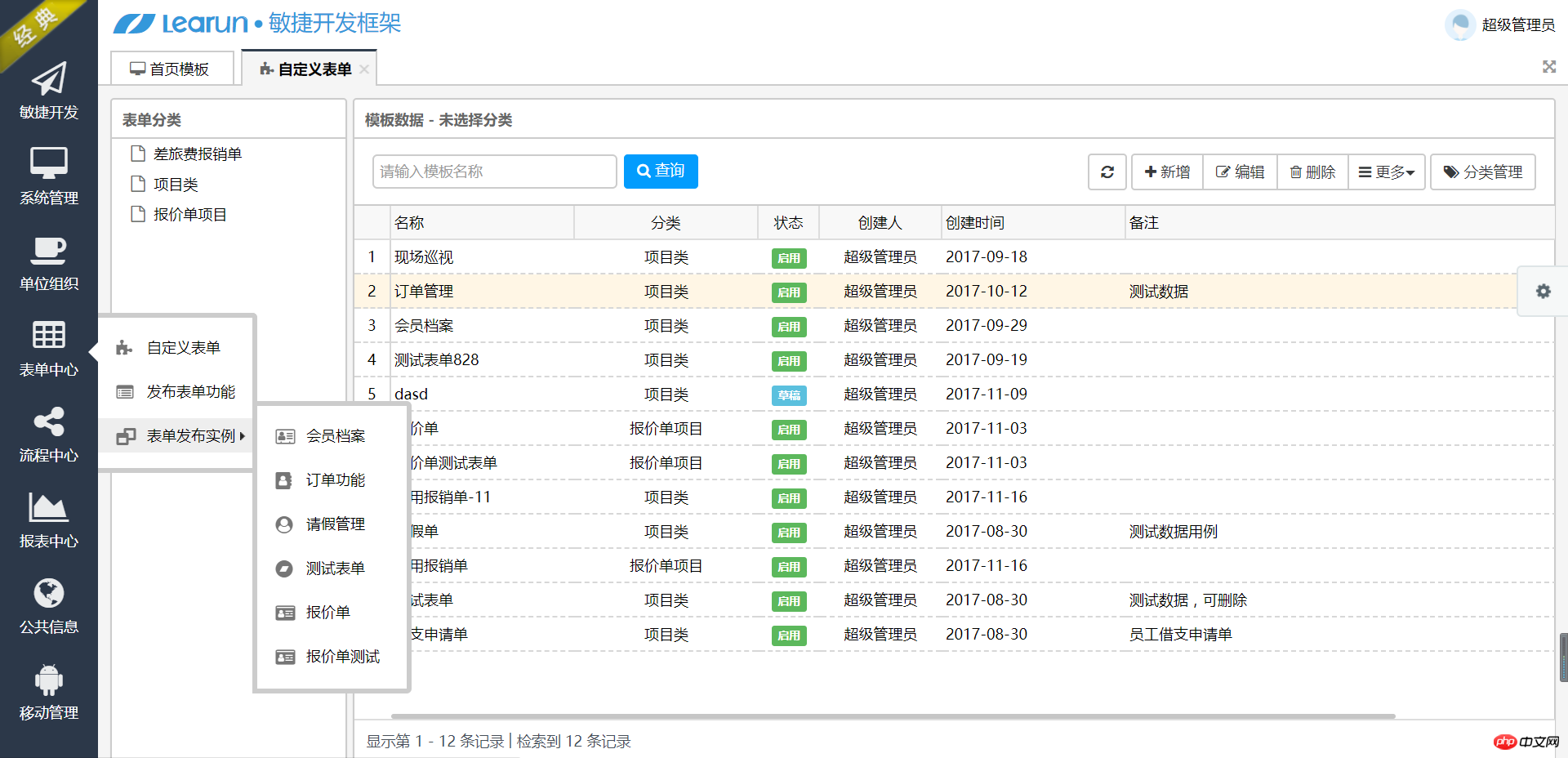Click the fullscreen icon near 超级管理员
The height and width of the screenshot is (758, 1568).
[x=1549, y=66]
